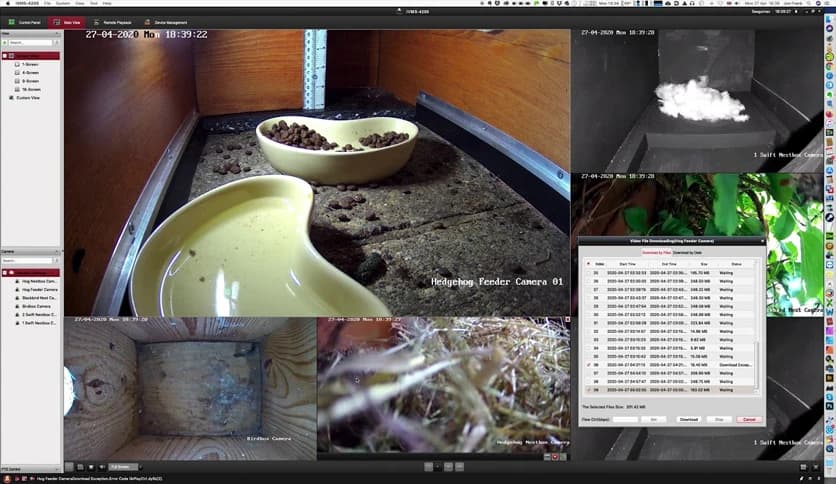This screenshot has width=836, height=484.
Task: Click the window division layout icon
Action: coord(80,467)
